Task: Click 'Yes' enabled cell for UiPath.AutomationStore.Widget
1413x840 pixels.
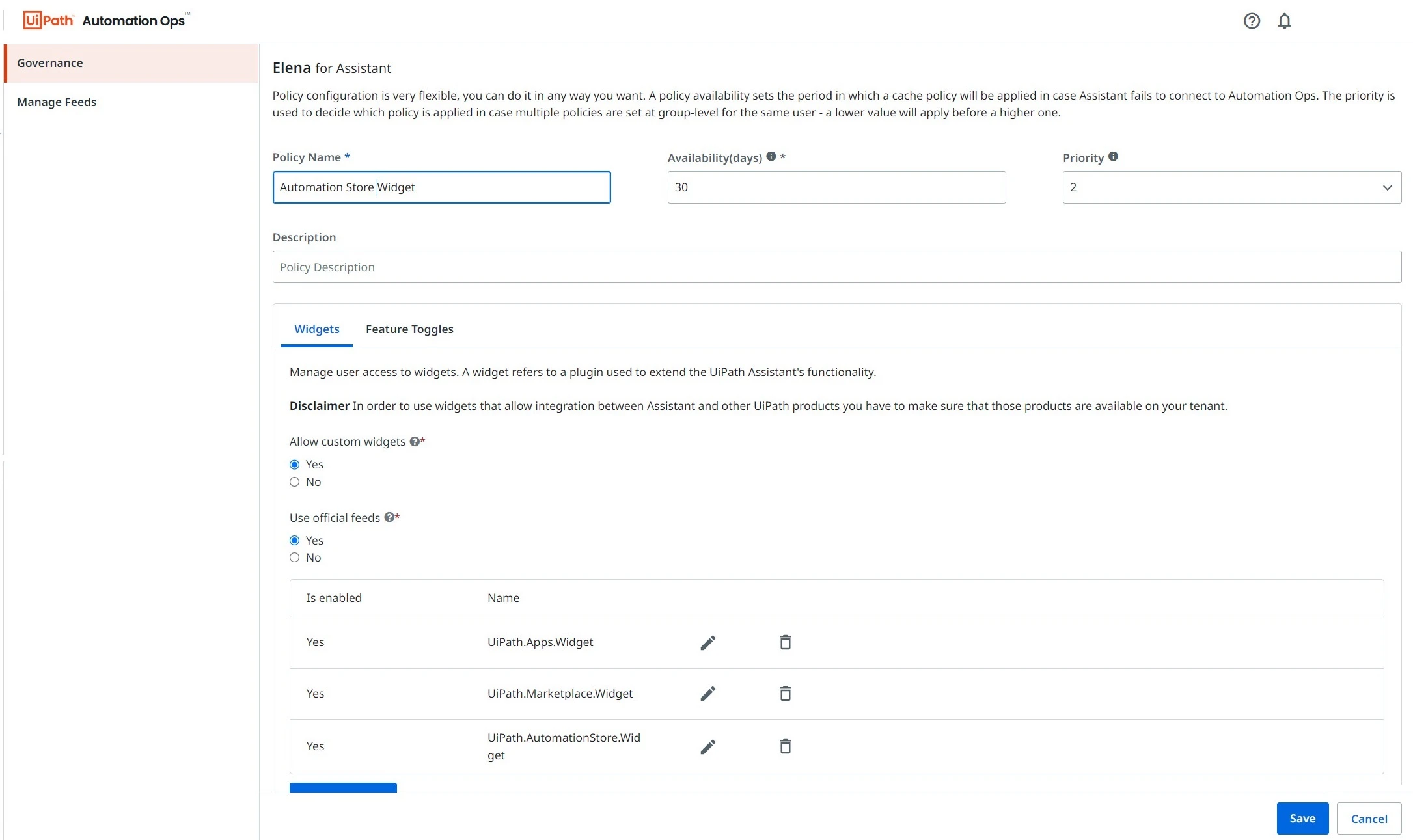Action: coord(315,746)
